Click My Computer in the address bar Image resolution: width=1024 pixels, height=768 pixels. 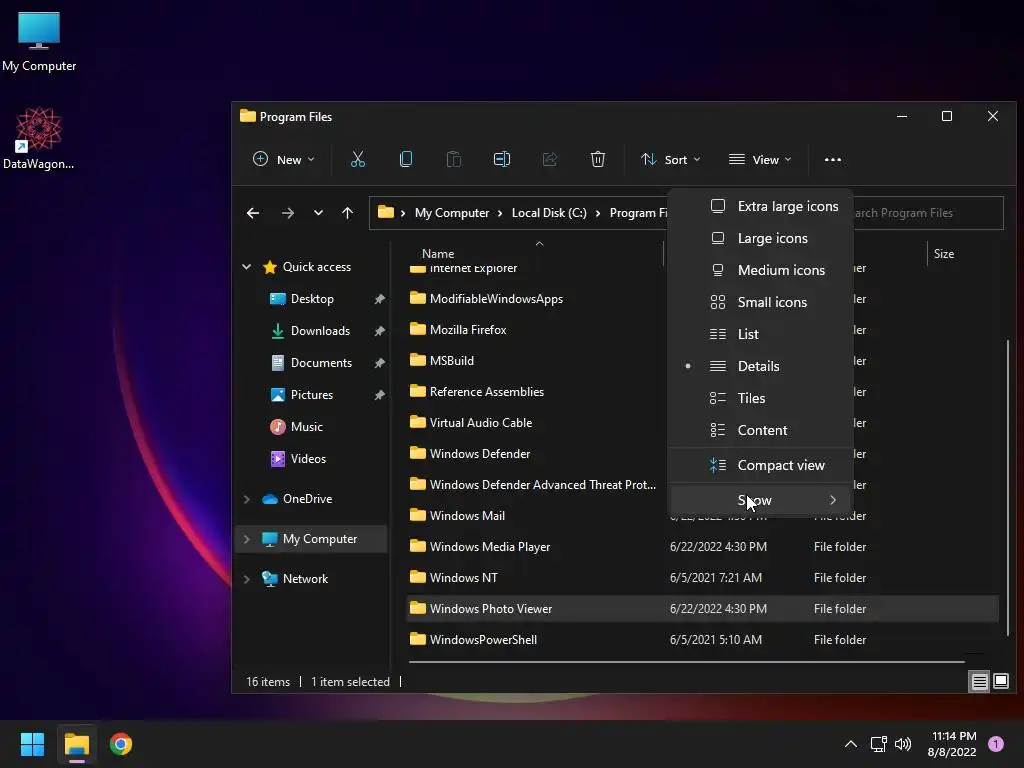pyautogui.click(x=452, y=213)
